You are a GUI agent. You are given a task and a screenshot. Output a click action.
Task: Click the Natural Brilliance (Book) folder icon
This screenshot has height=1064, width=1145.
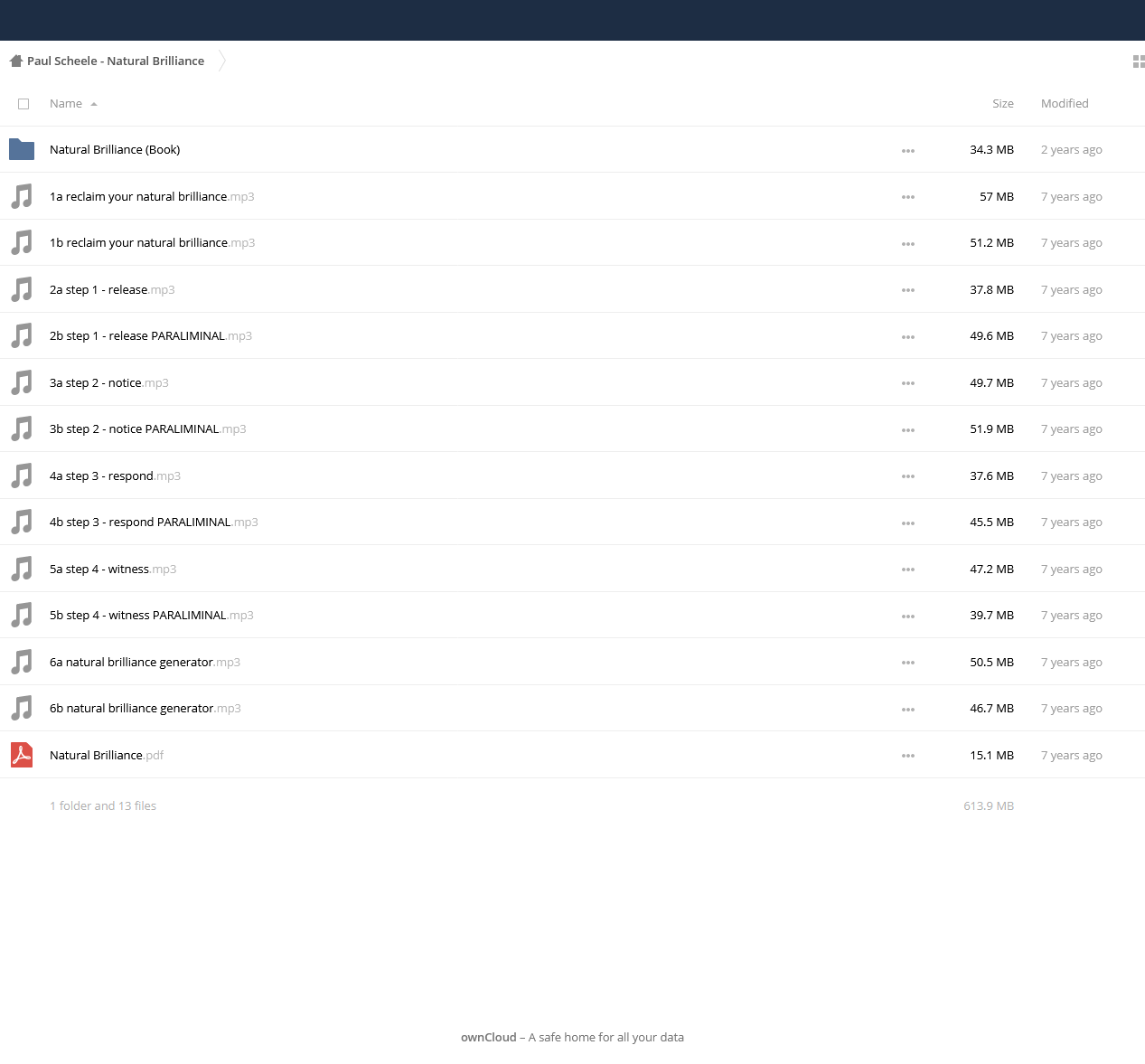coord(22,149)
